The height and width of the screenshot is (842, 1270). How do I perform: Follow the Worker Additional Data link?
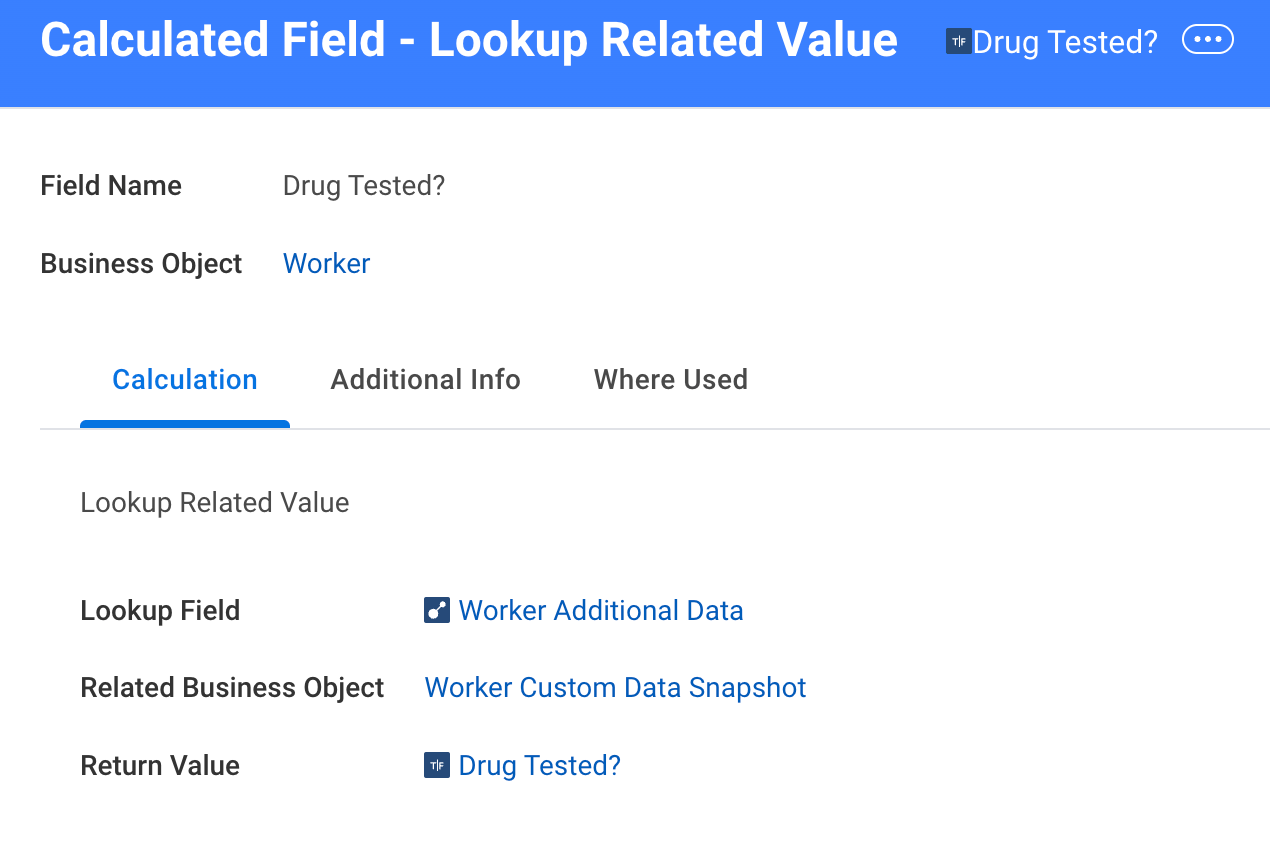point(600,610)
